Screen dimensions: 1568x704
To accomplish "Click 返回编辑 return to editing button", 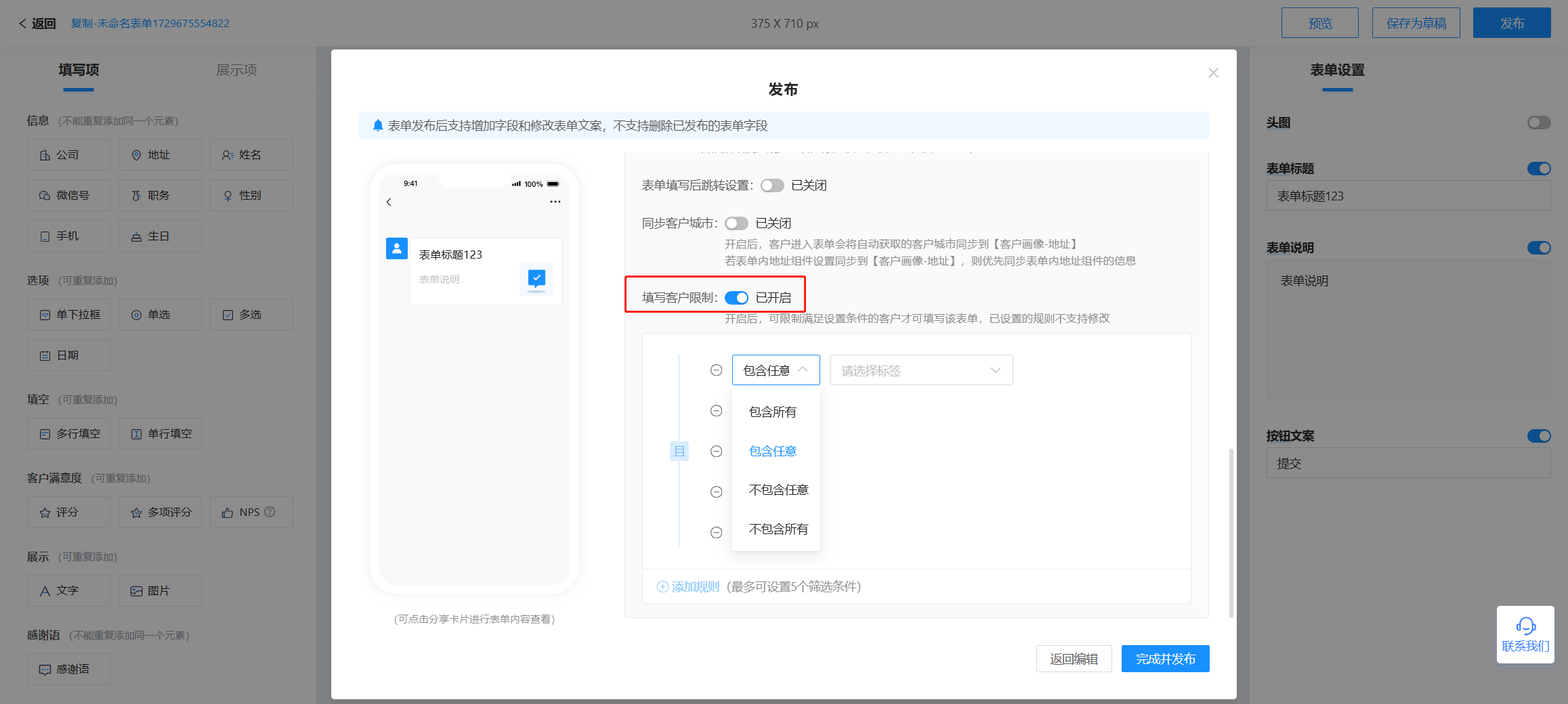I will 1074,659.
